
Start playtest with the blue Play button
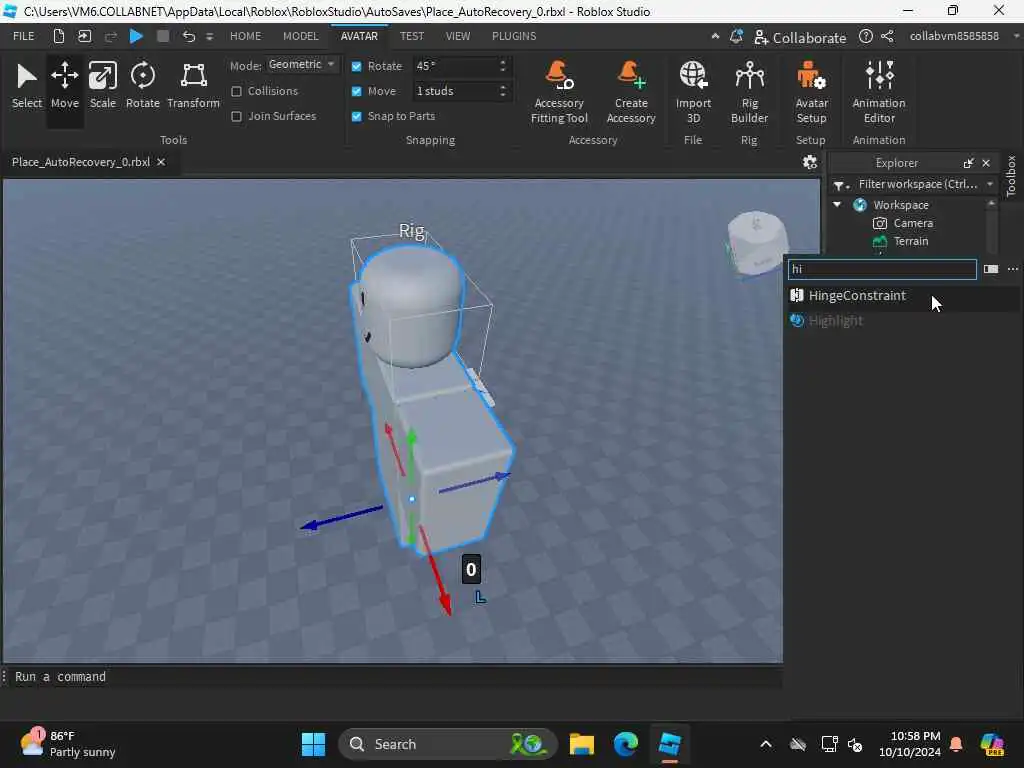click(136, 37)
